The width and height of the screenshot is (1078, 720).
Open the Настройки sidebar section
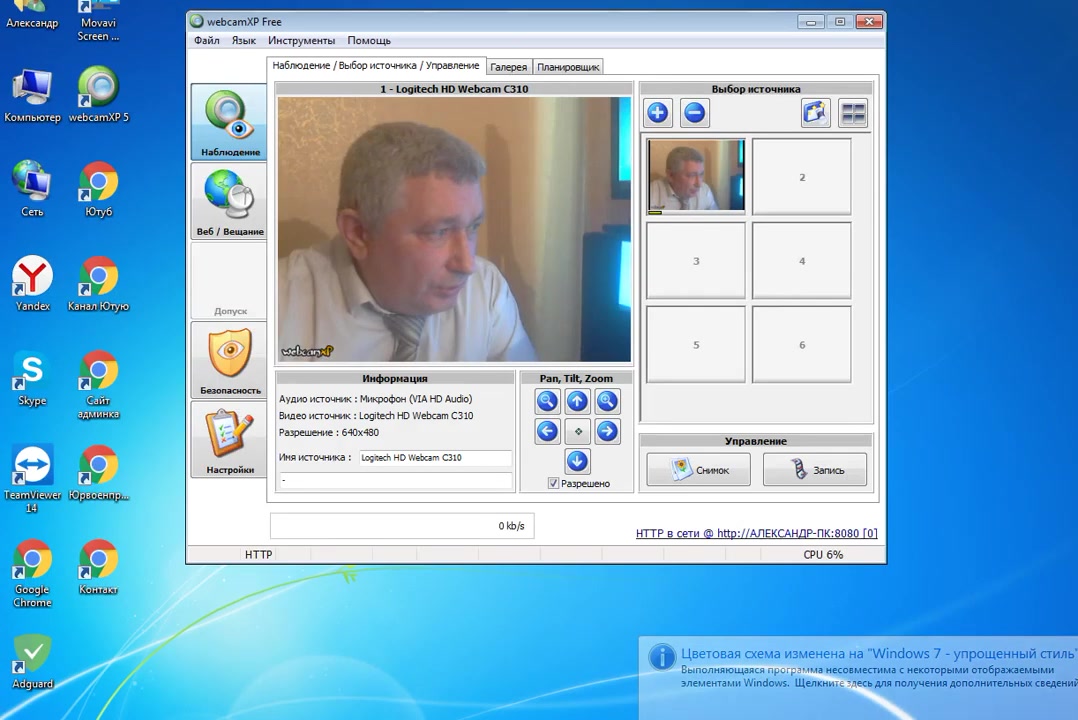[229, 439]
